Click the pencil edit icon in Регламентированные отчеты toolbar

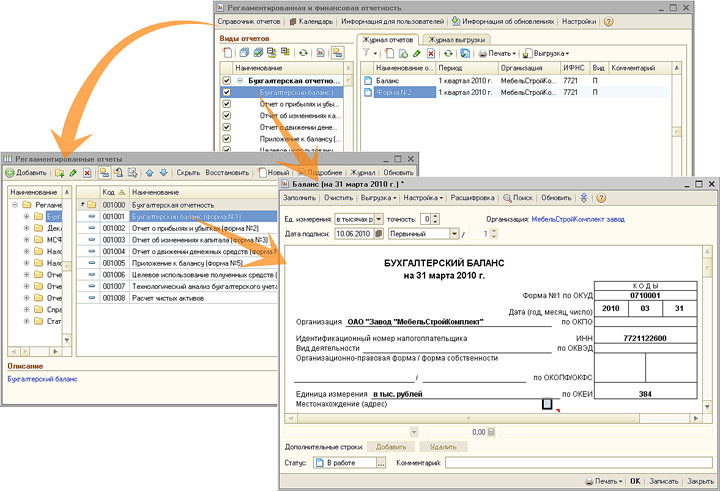[x=73, y=173]
